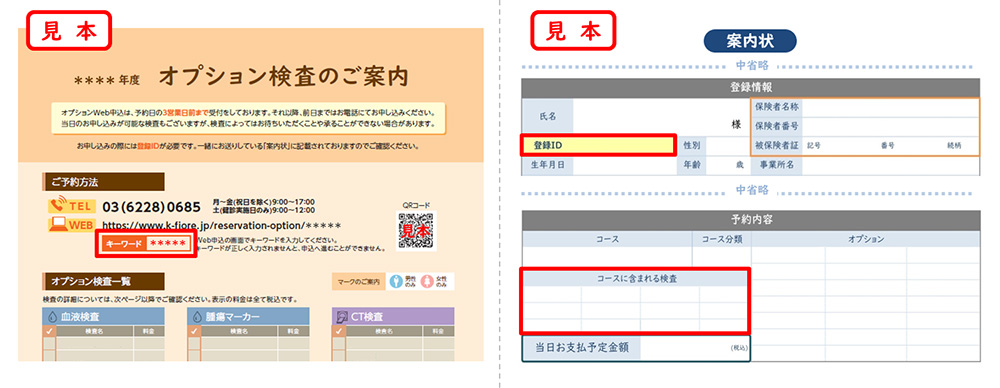This screenshot has width=1000, height=388.
Task: Click the 保険者番号 label
Action: 777,126
